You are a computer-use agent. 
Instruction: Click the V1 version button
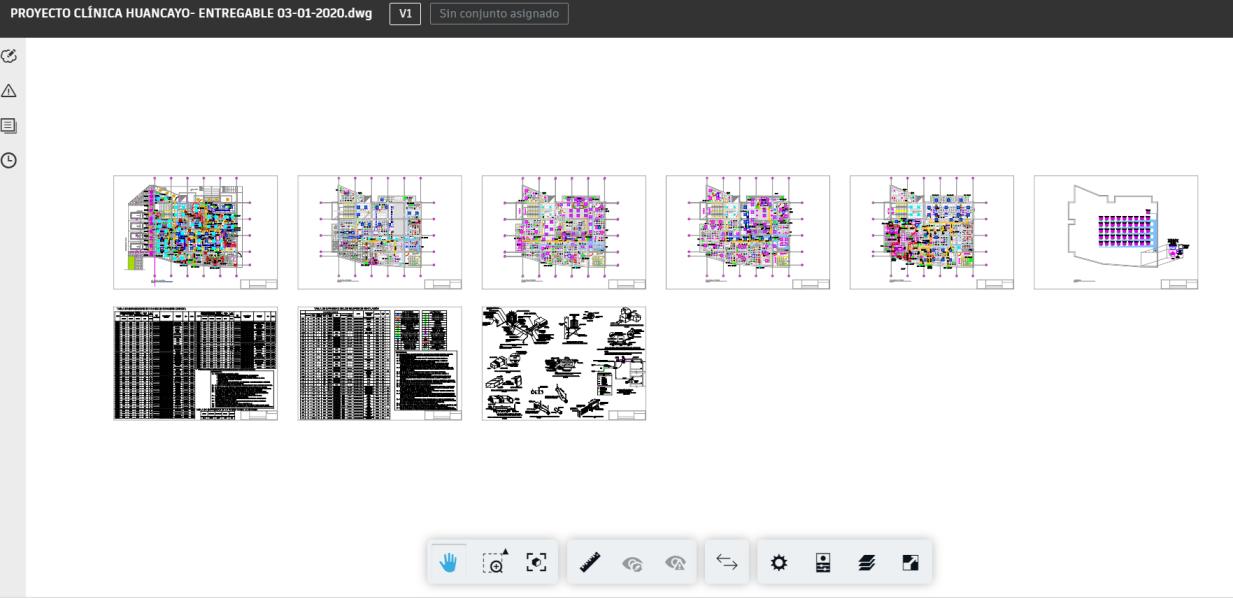pos(405,14)
